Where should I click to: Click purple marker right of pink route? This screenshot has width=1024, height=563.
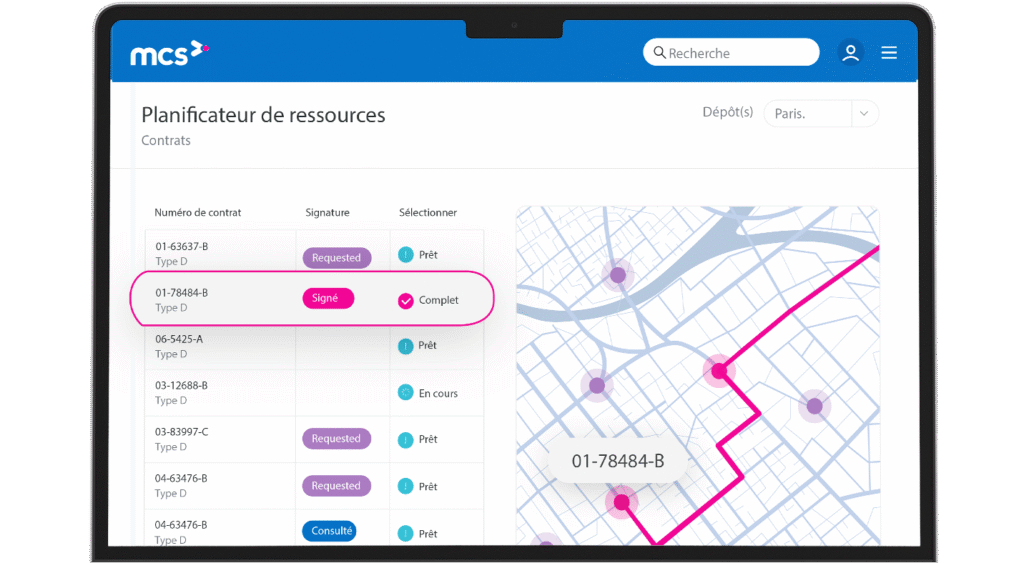pyautogui.click(x=814, y=406)
